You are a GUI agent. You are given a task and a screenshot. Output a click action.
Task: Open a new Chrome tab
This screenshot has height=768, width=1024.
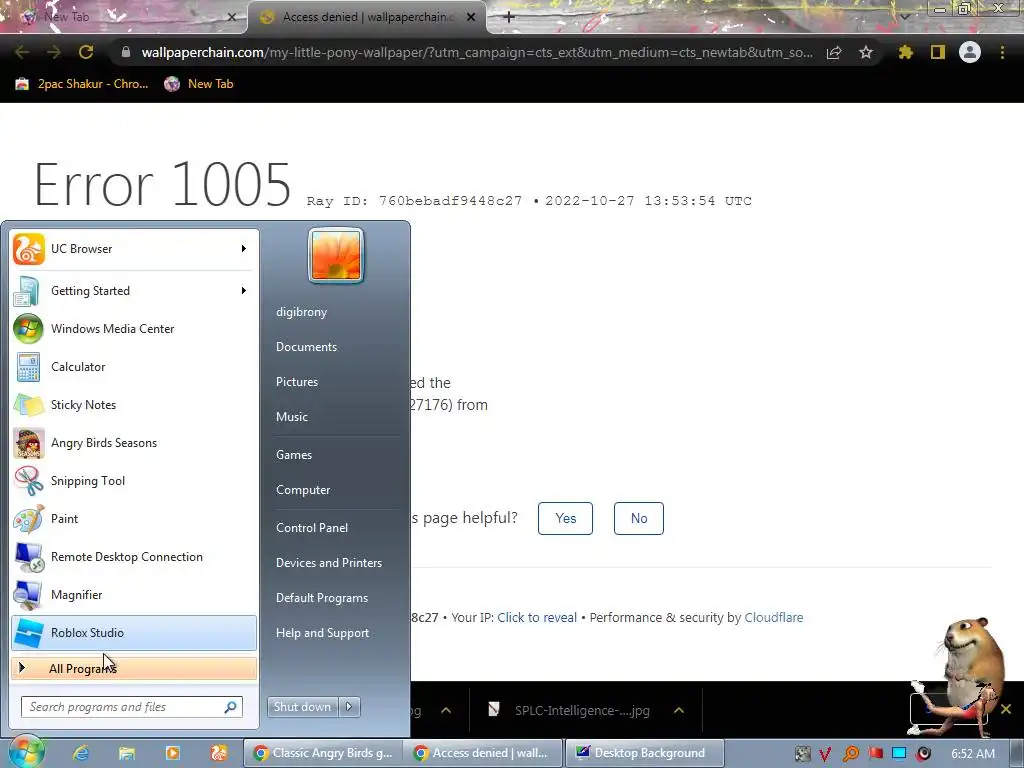click(x=509, y=17)
